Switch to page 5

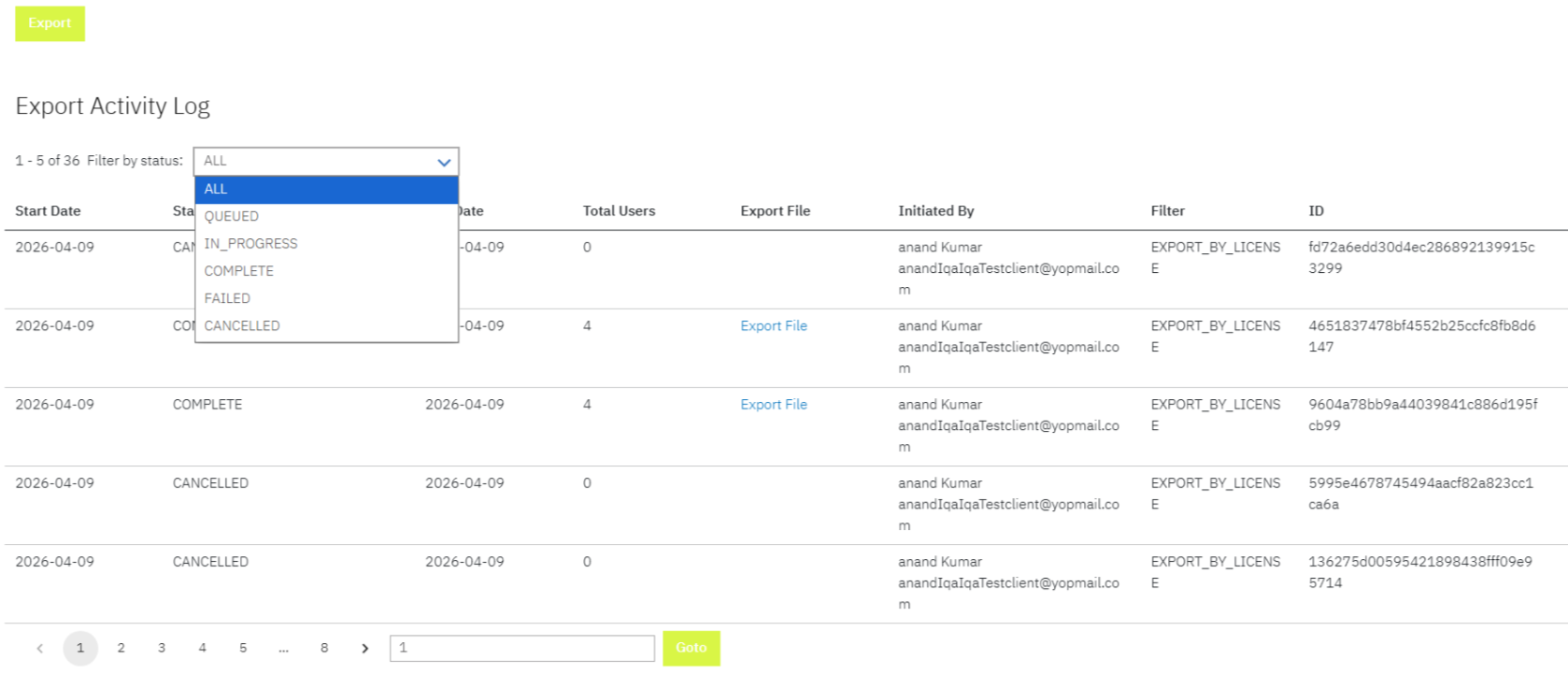pyautogui.click(x=243, y=648)
